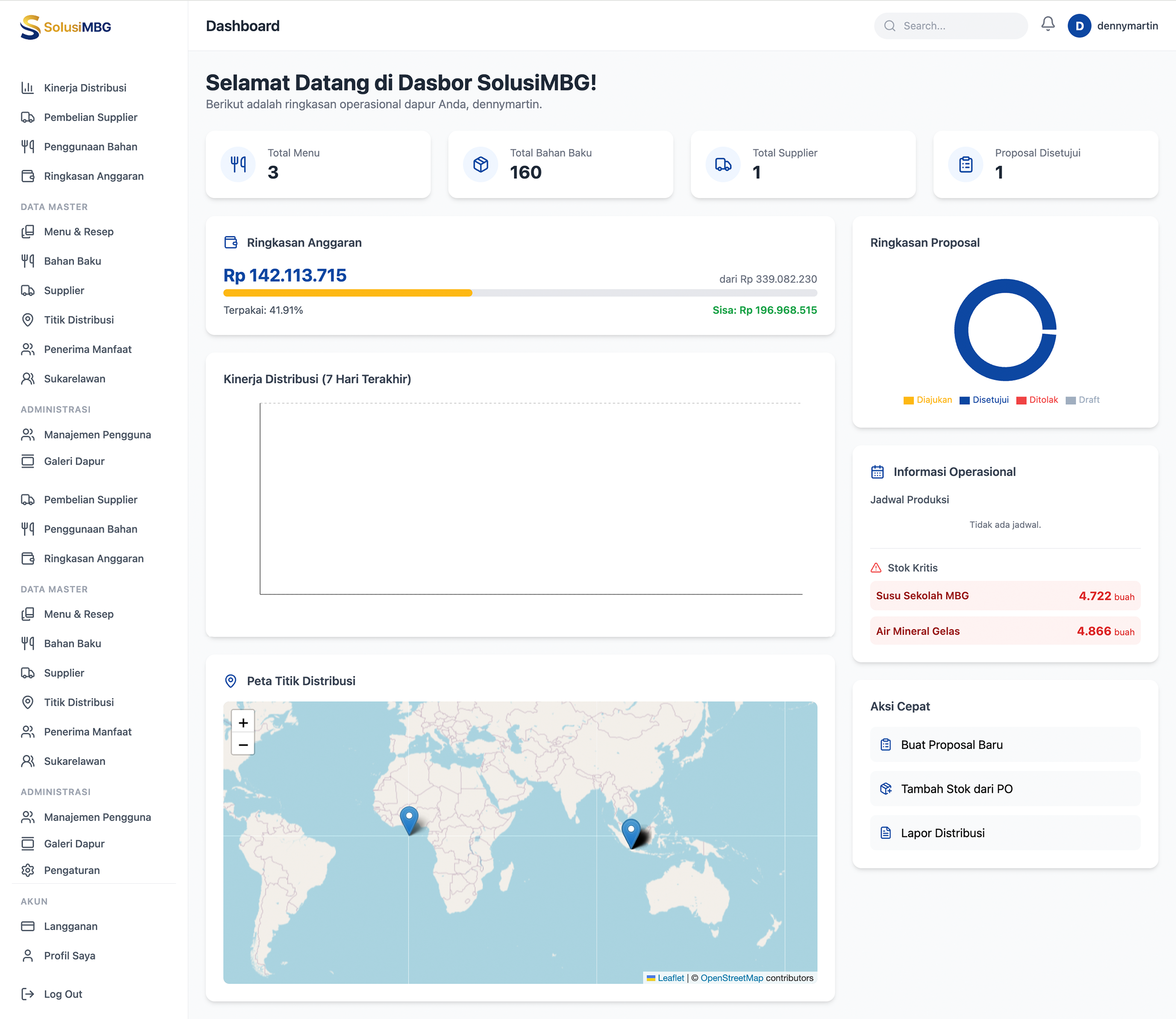Image resolution: width=1176 pixels, height=1019 pixels.
Task: Click the orange budget progress bar
Action: click(x=347, y=293)
